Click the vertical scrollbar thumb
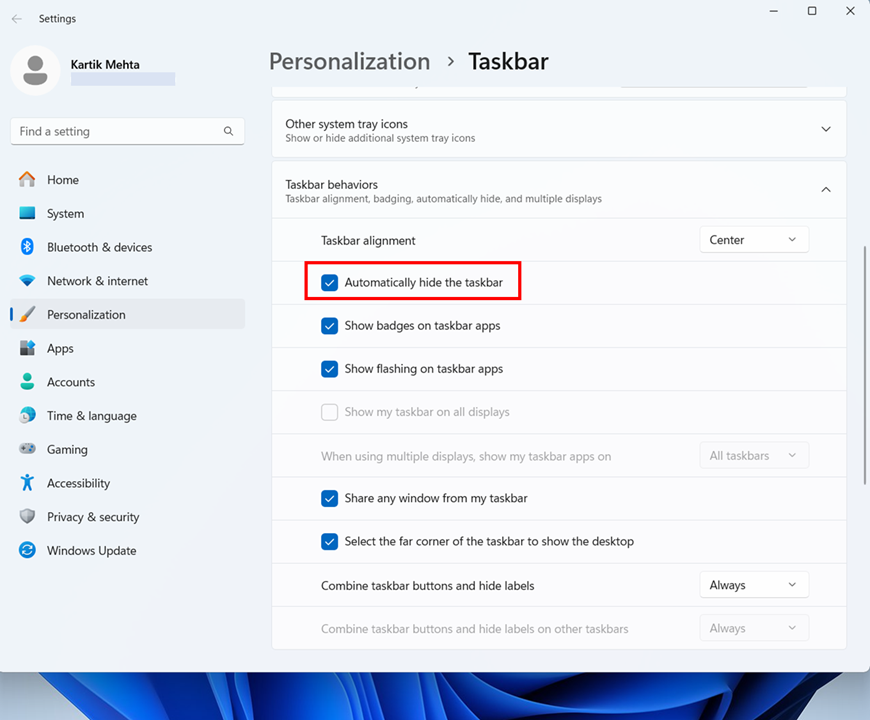Viewport: 870px width, 720px height. (866, 366)
